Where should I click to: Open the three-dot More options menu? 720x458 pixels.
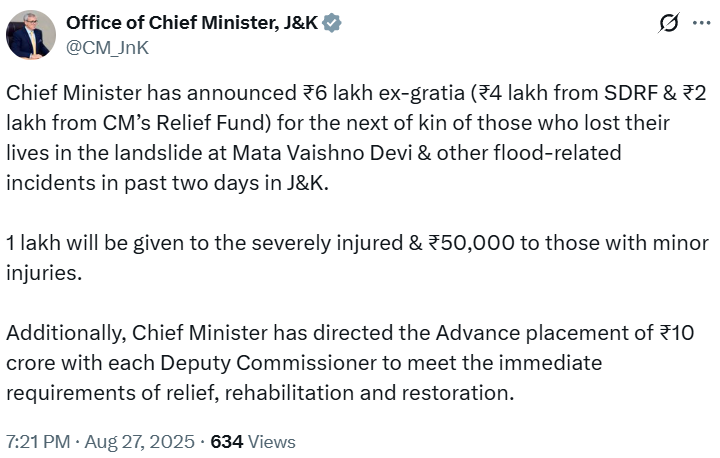(700, 23)
